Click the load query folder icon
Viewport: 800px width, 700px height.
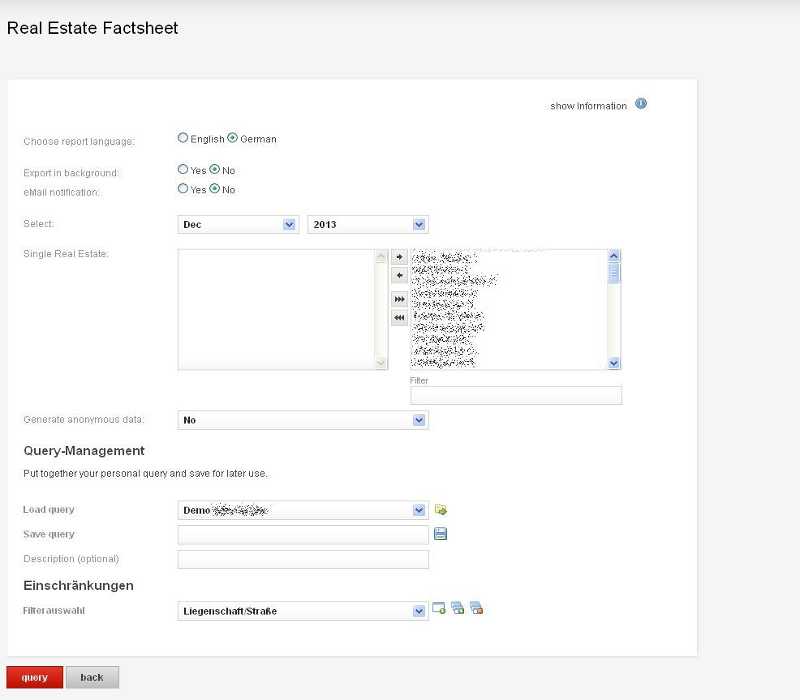pos(441,509)
